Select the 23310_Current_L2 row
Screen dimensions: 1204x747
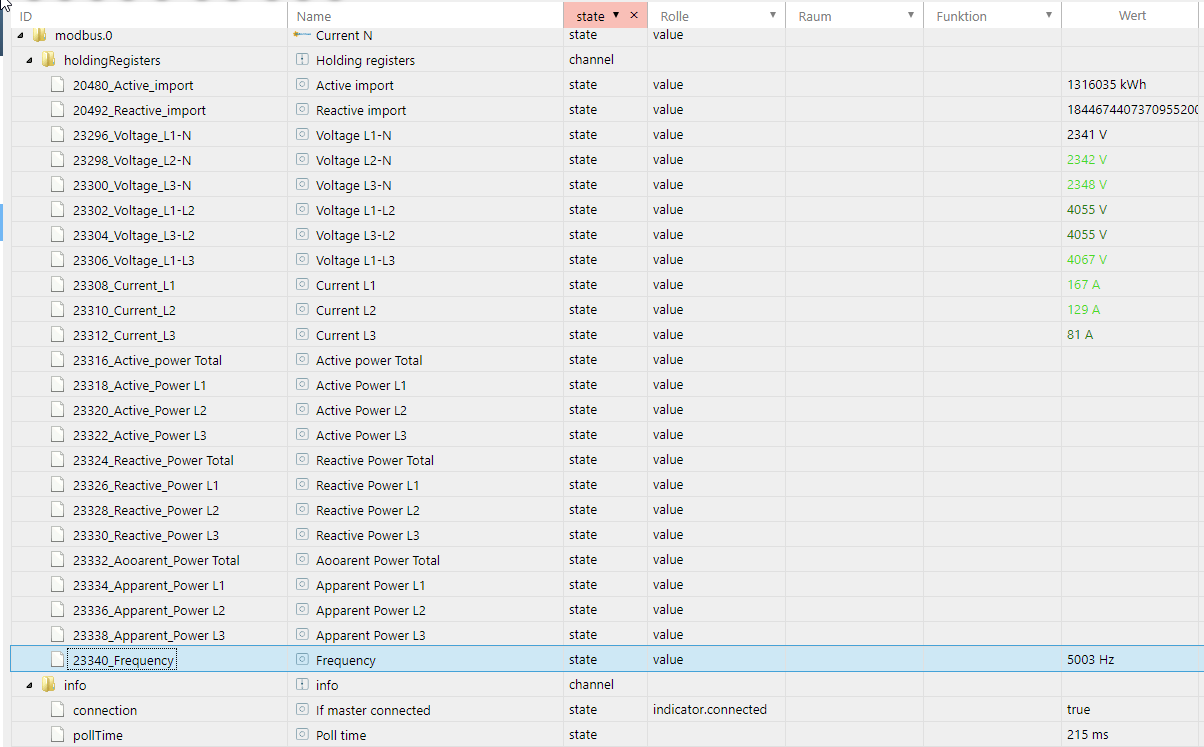(607, 310)
